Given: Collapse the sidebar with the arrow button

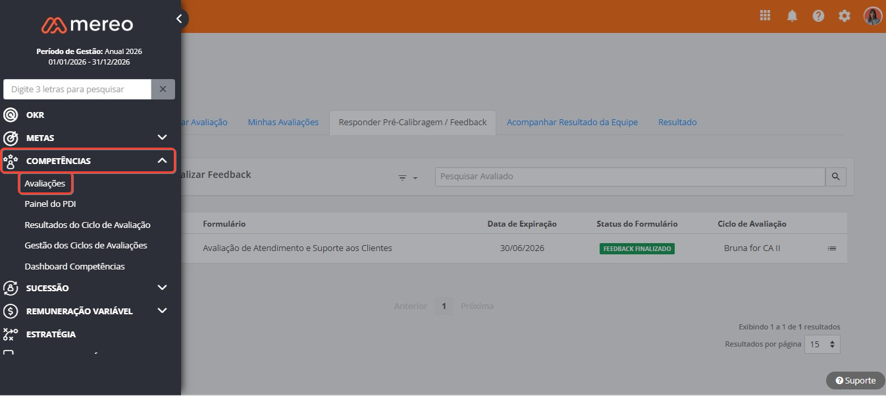Looking at the screenshot, I should coord(179,19).
